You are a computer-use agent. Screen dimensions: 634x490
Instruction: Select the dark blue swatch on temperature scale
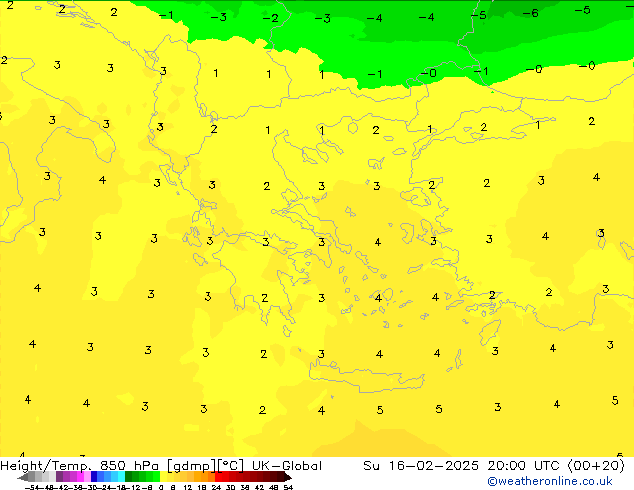point(94,476)
